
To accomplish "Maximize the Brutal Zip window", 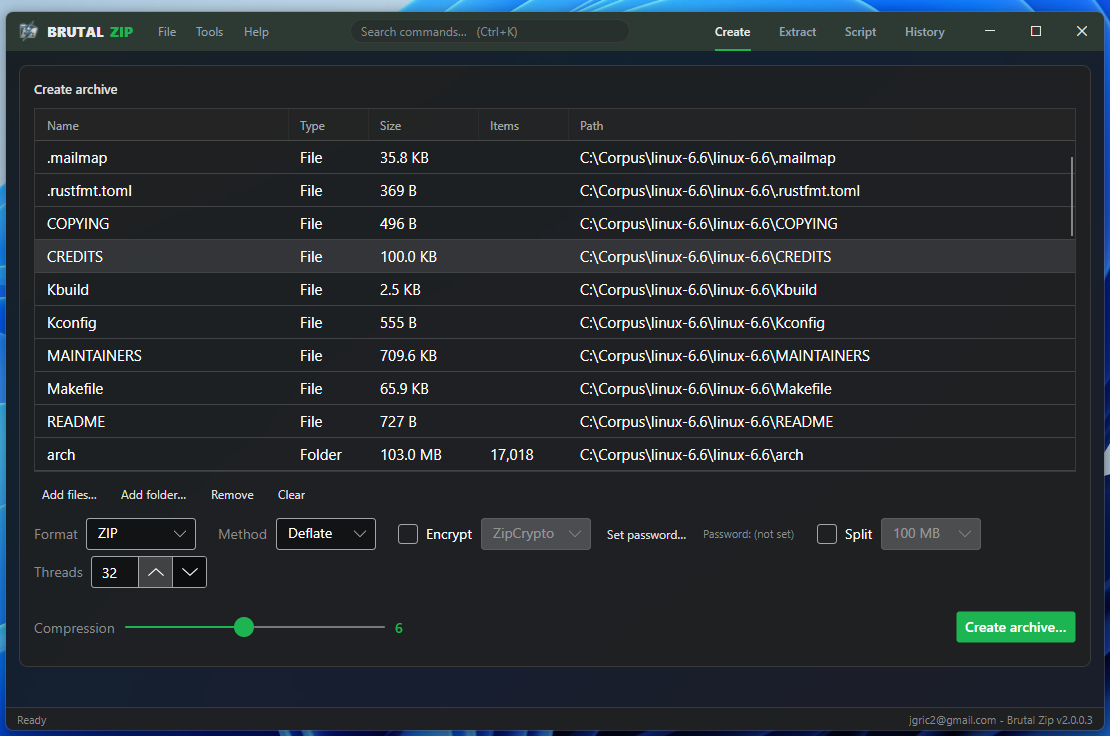I will pos(1036,31).
